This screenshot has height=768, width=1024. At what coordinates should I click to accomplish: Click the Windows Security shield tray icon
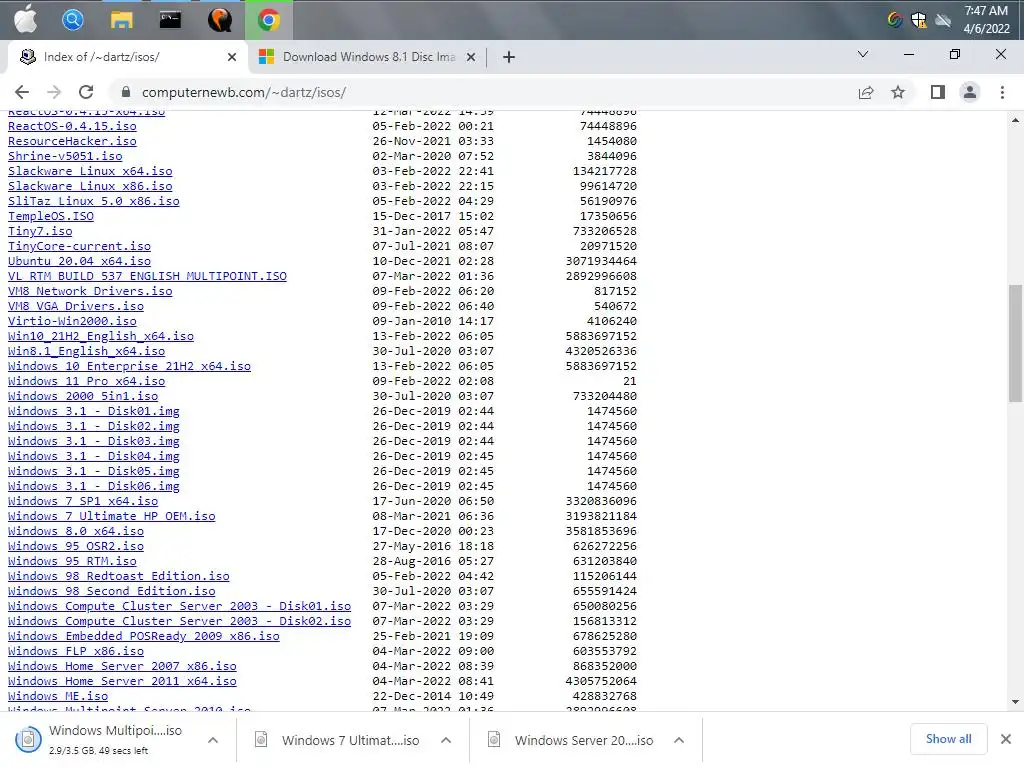[x=918, y=20]
